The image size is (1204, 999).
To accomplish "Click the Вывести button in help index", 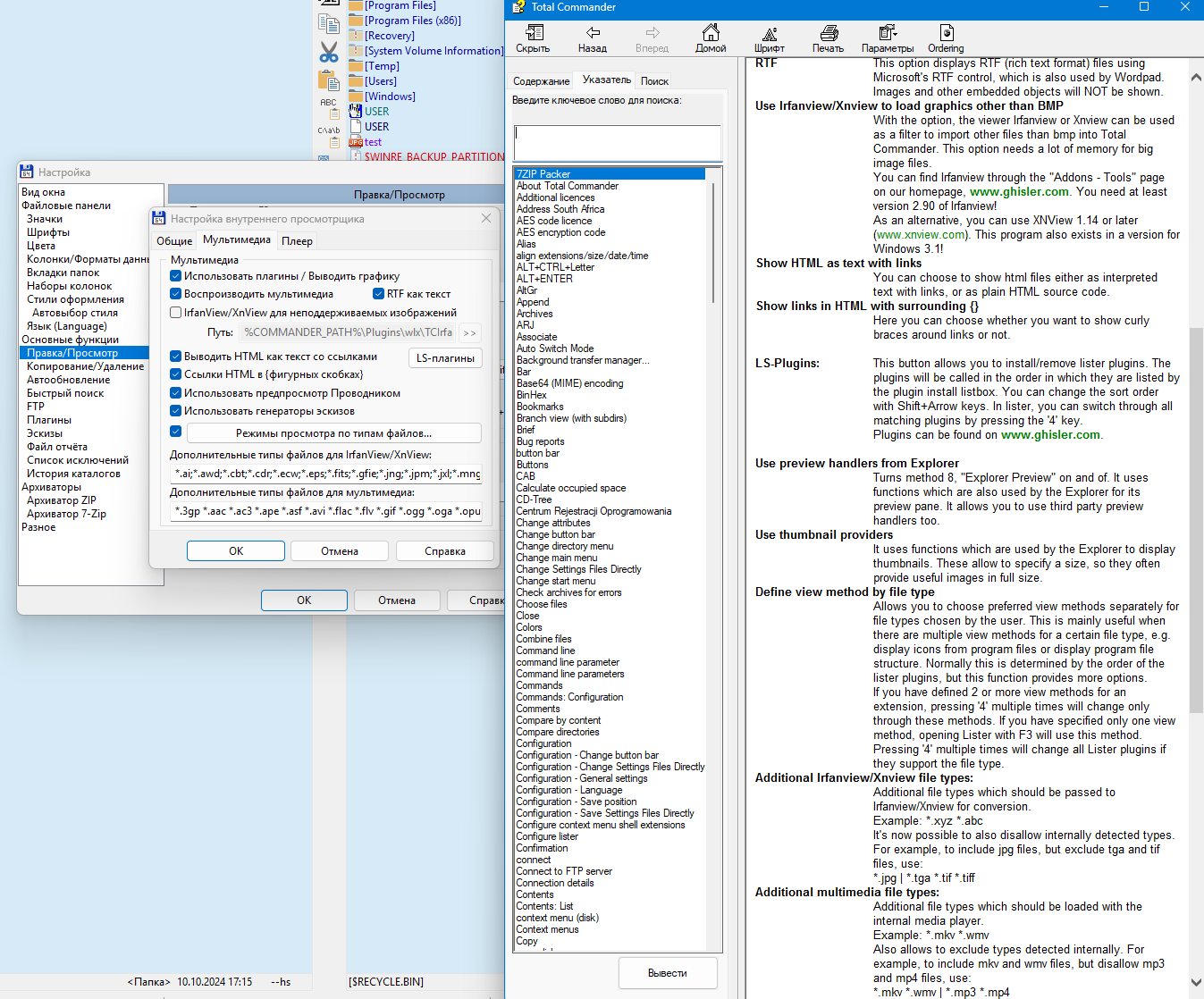I will click(668, 973).
